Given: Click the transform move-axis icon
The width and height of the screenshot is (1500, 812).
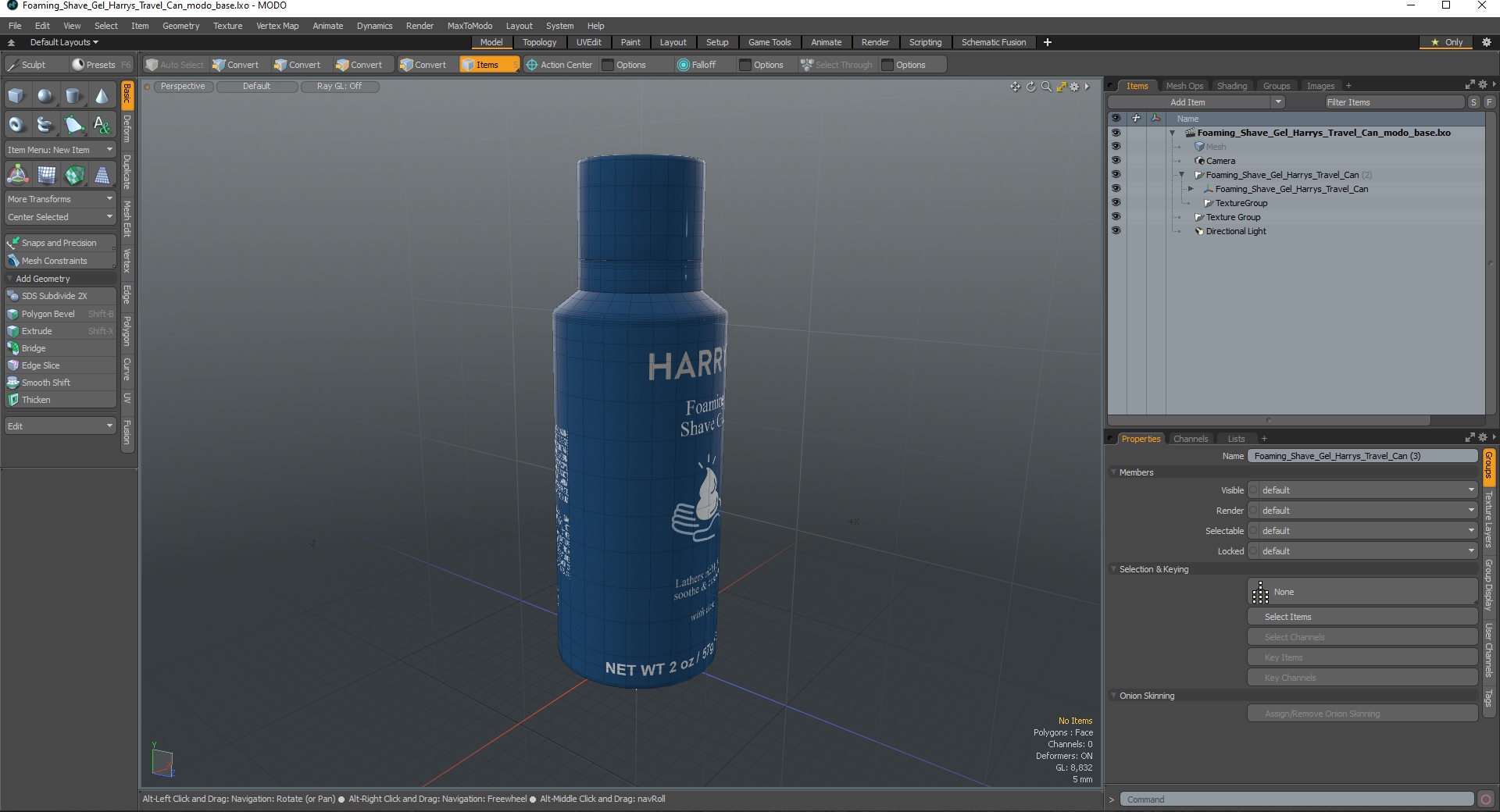Looking at the screenshot, I should coord(17,175).
